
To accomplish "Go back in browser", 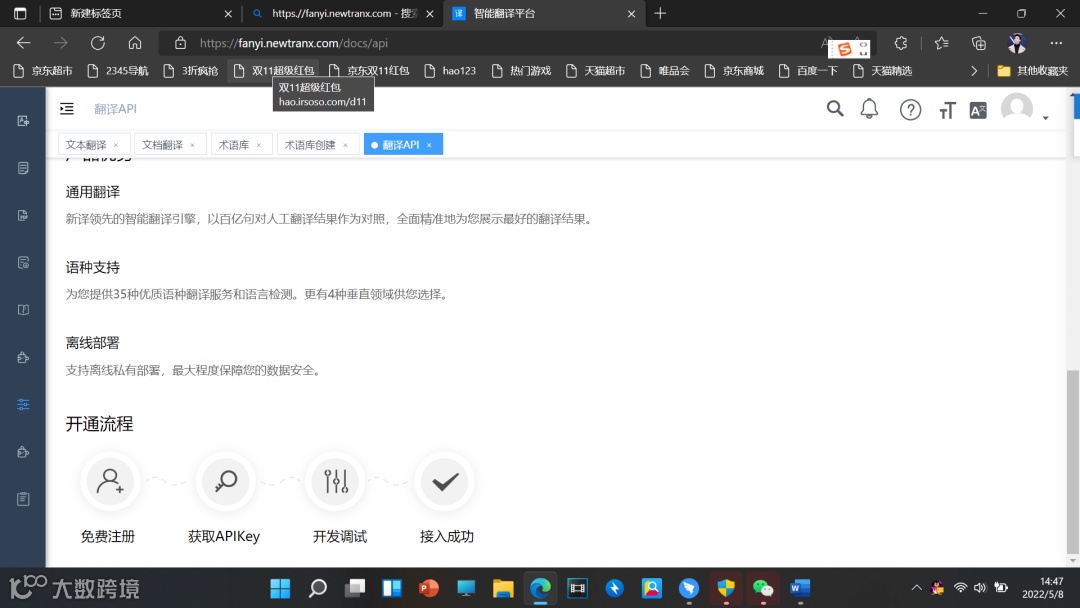I will (x=23, y=43).
